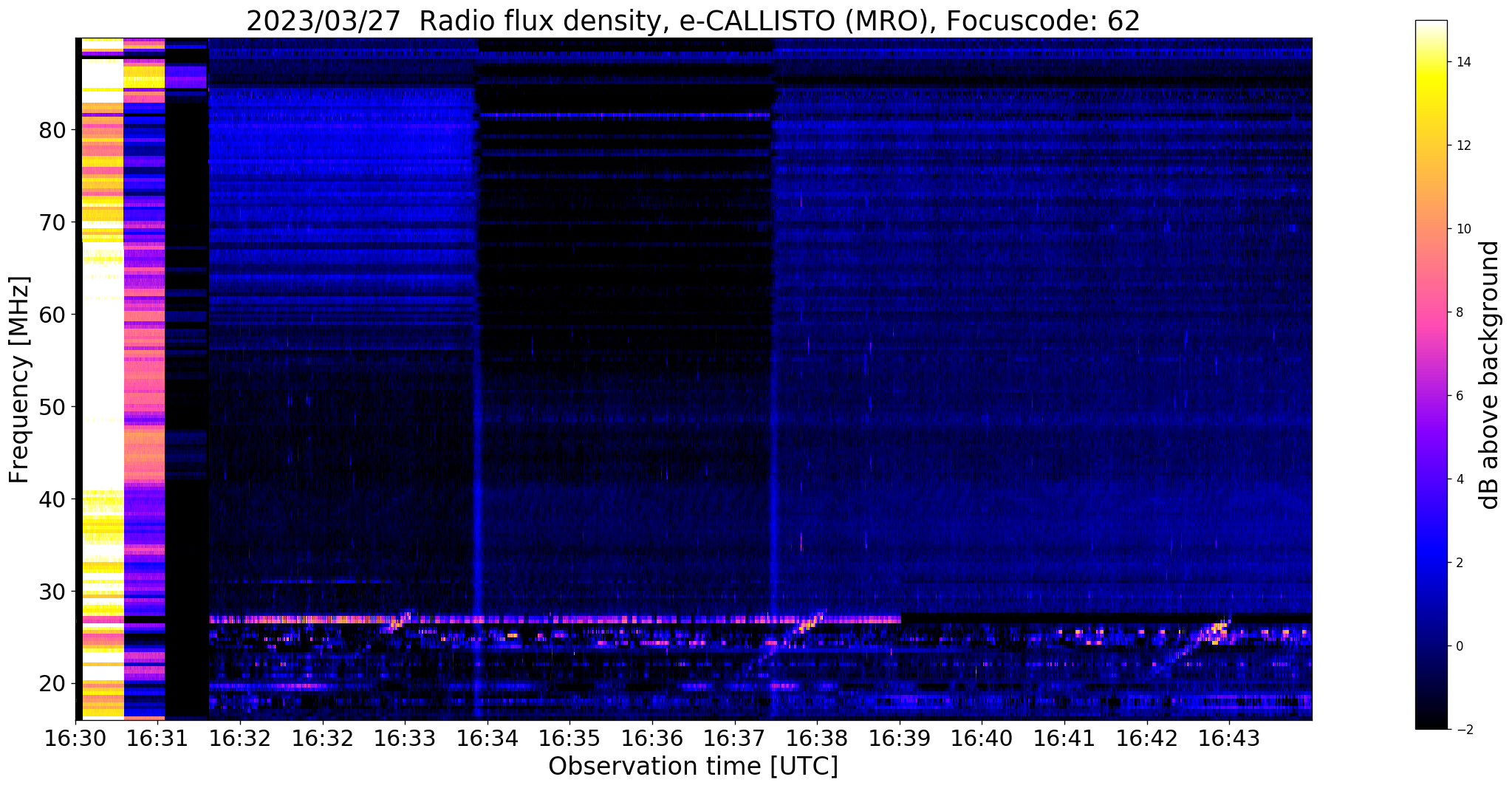Click the 16:40 time tick label
This screenshot has width=1512, height=788.
tap(982, 738)
